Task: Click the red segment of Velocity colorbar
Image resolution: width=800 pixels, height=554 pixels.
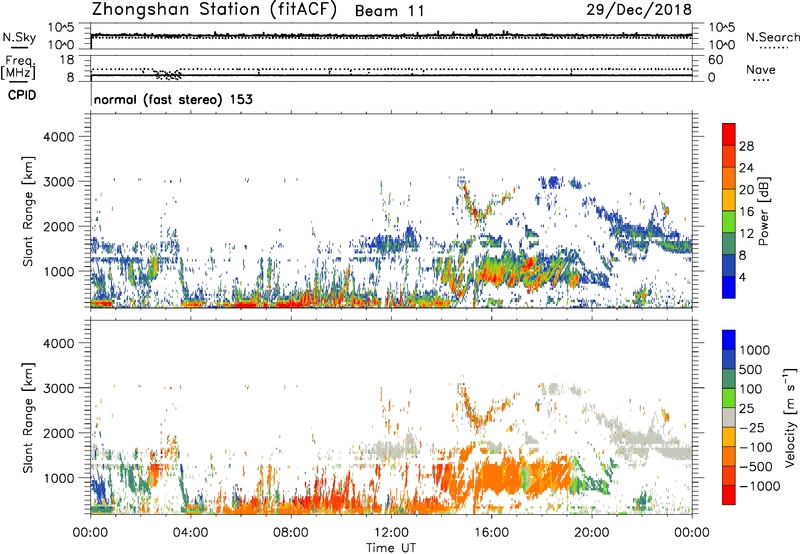Action: point(729,495)
